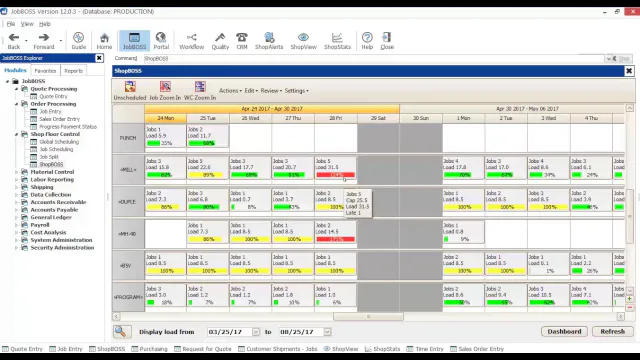Click the horizontal schedule scrollbar thumb
The width and height of the screenshot is (640, 360).
pos(368,316)
